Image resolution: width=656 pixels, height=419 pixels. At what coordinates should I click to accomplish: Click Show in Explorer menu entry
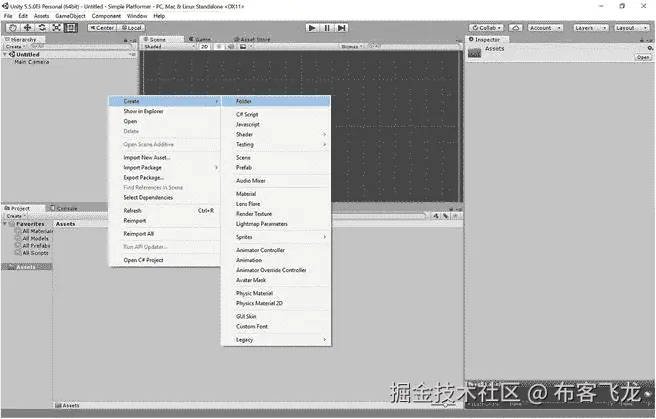coord(164,111)
